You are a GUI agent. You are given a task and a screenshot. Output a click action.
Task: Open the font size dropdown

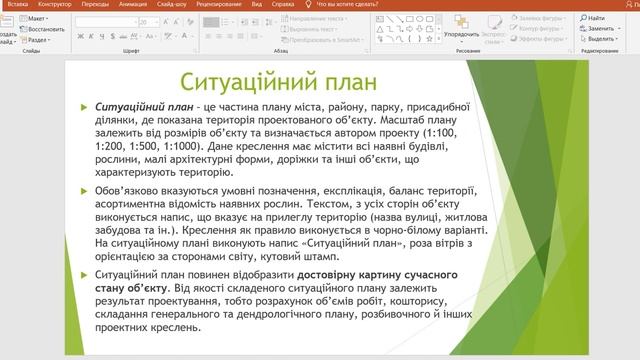157,22
